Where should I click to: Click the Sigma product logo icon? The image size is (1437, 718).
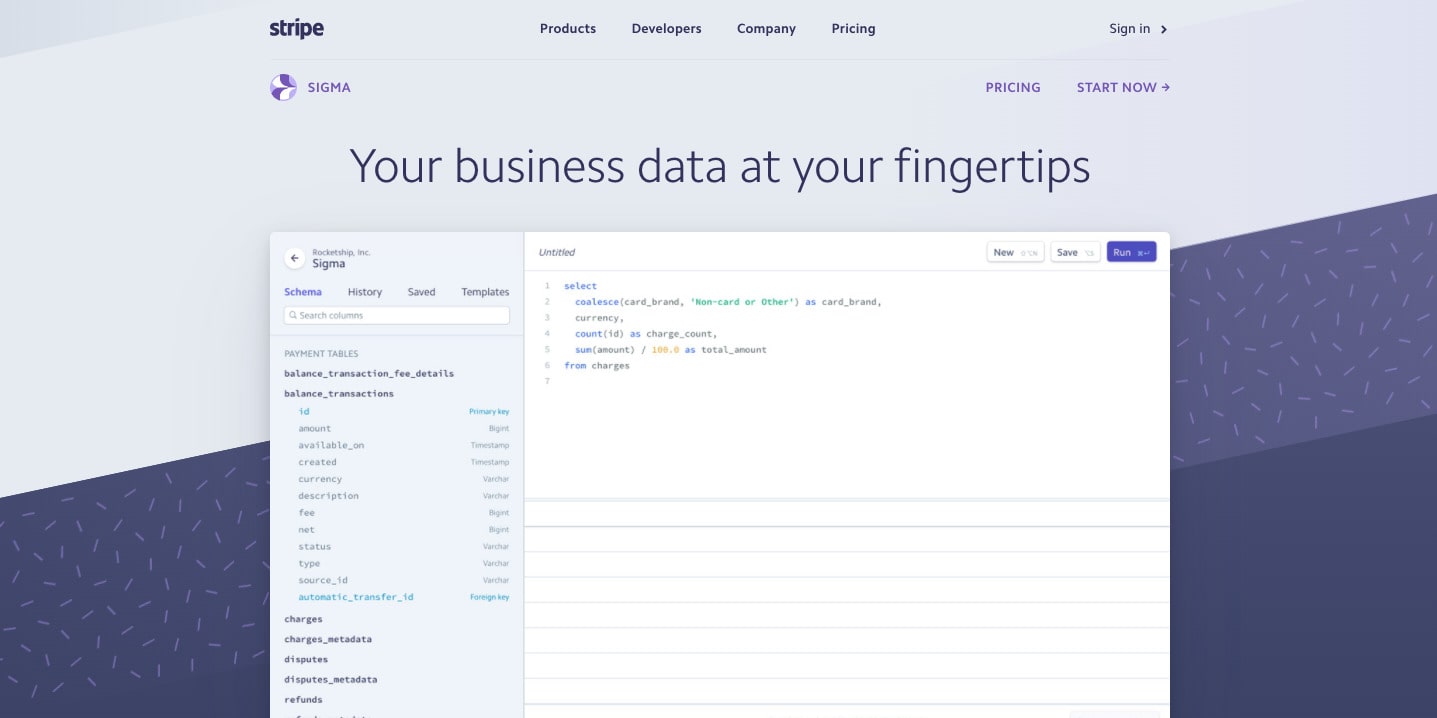[x=283, y=87]
